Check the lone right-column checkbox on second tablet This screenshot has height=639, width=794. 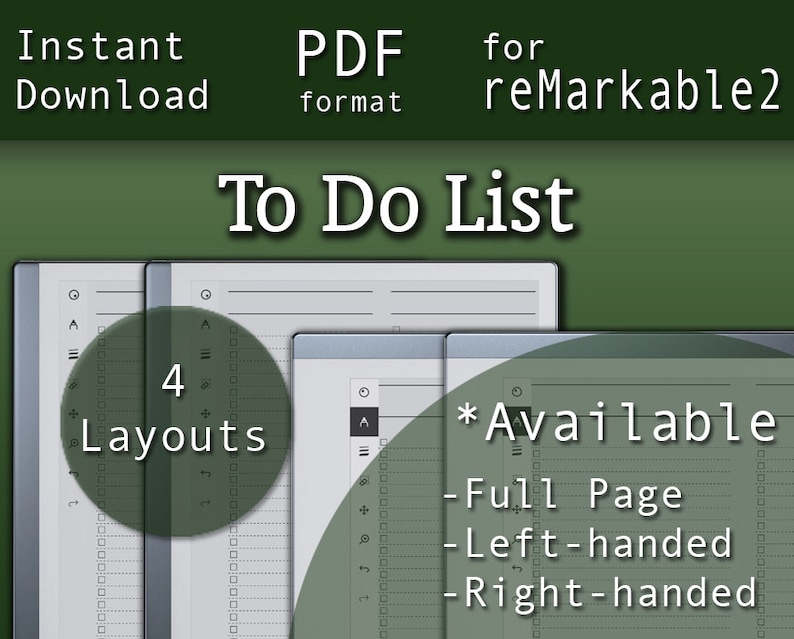tap(396, 330)
